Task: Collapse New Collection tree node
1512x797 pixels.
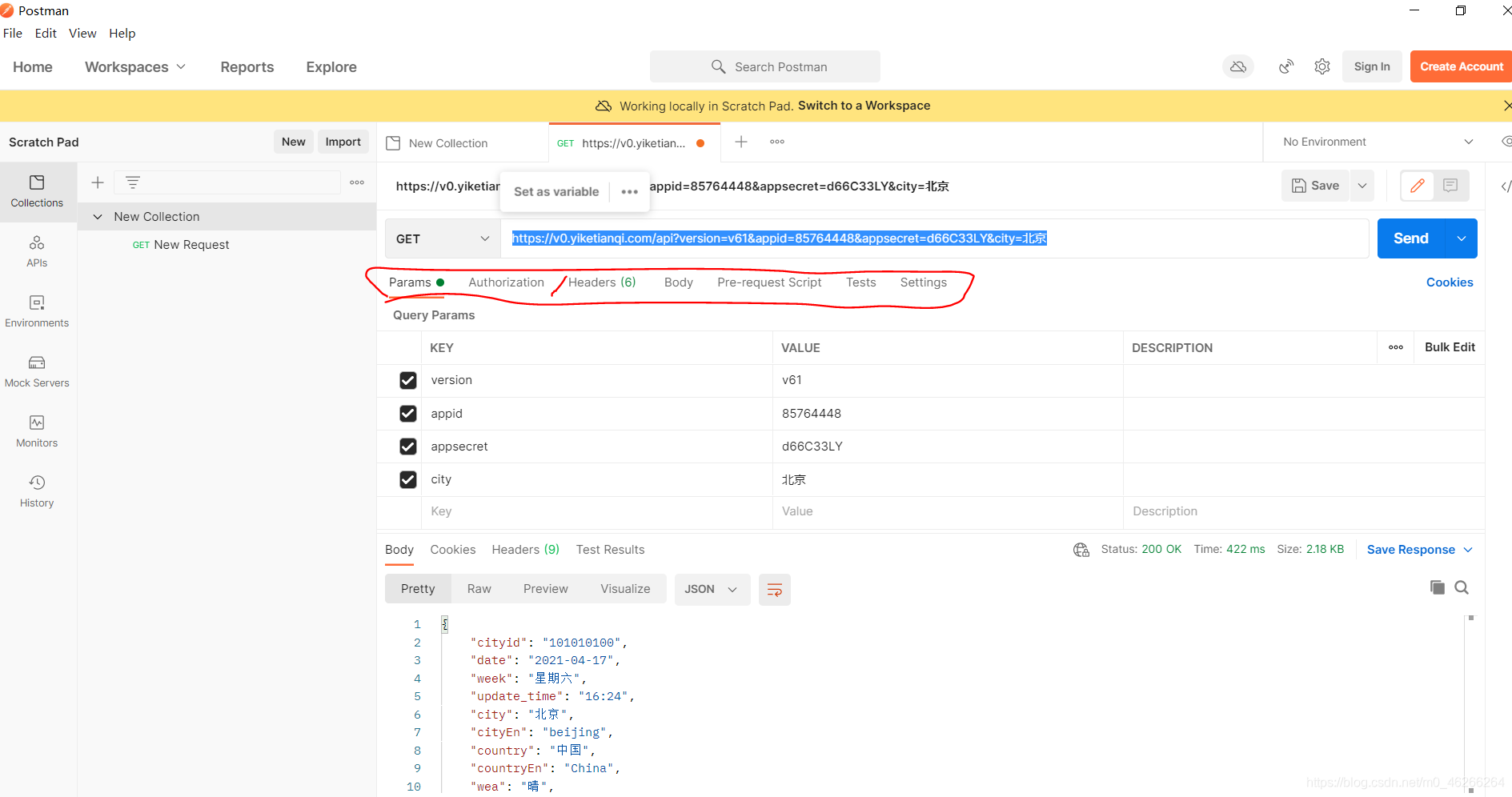Action: click(98, 217)
